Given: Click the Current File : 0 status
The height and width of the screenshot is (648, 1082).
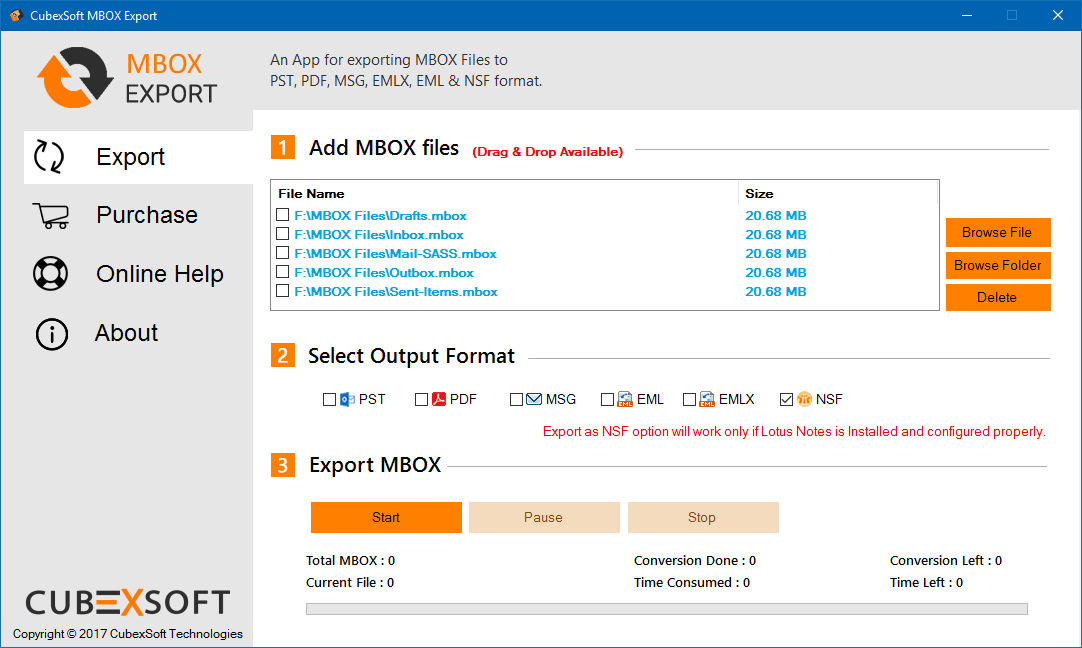Looking at the screenshot, I should point(350,582).
